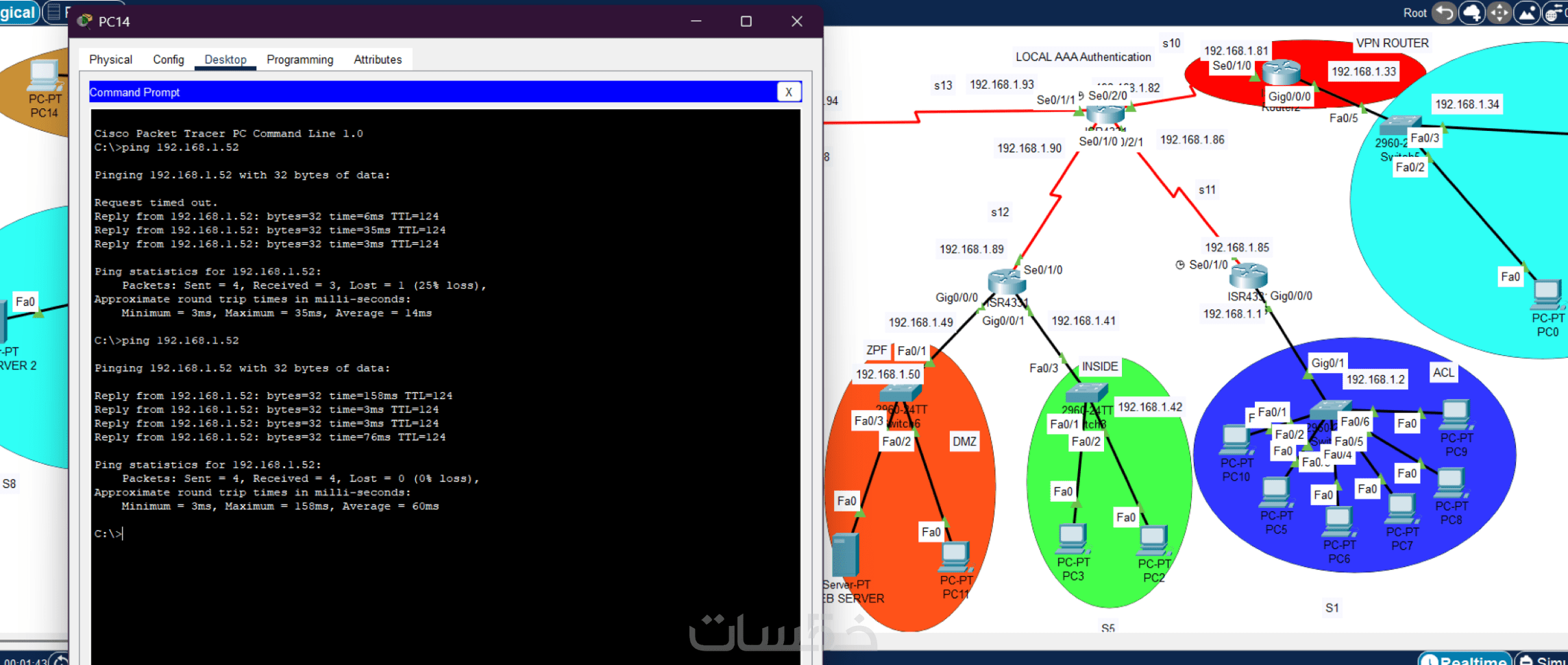The width and height of the screenshot is (1568, 665).
Task: Select the PC8 computer icon
Action: coord(1450,484)
